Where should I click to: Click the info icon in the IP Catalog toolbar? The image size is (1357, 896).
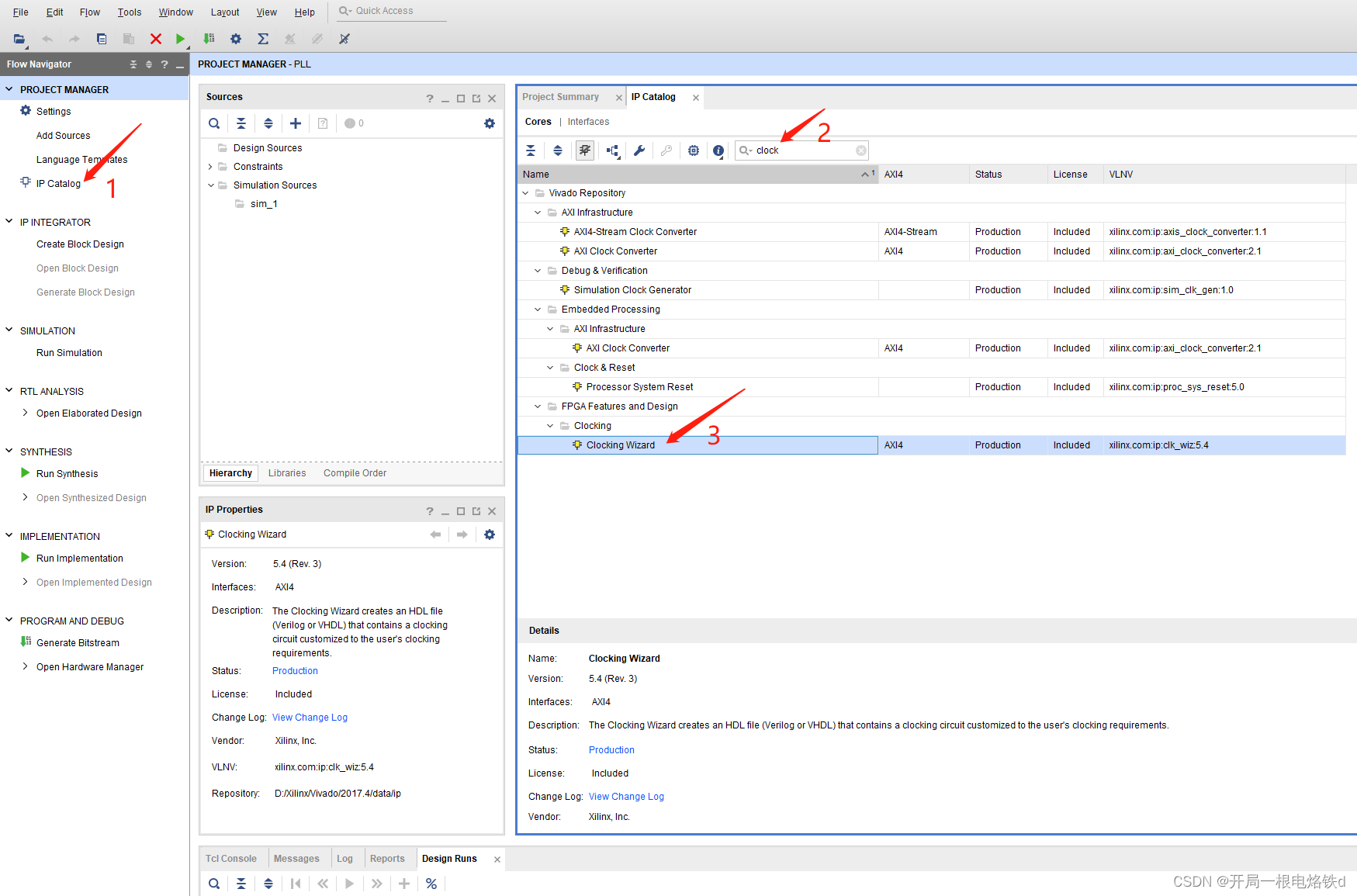[x=719, y=150]
